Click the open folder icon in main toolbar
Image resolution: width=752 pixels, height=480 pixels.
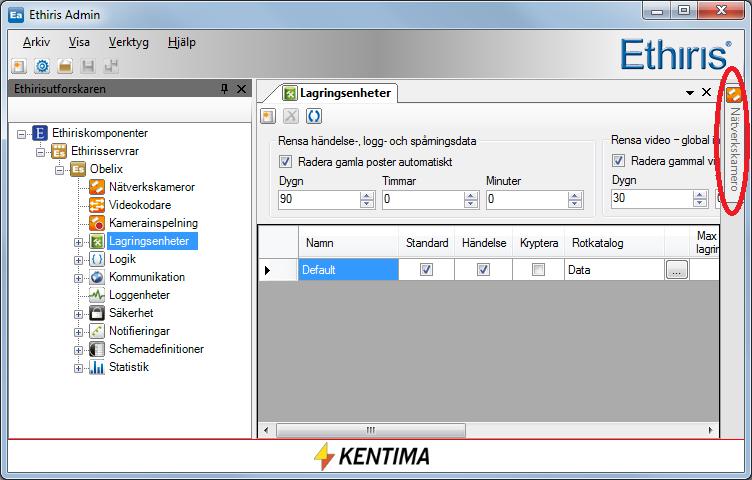pos(65,66)
